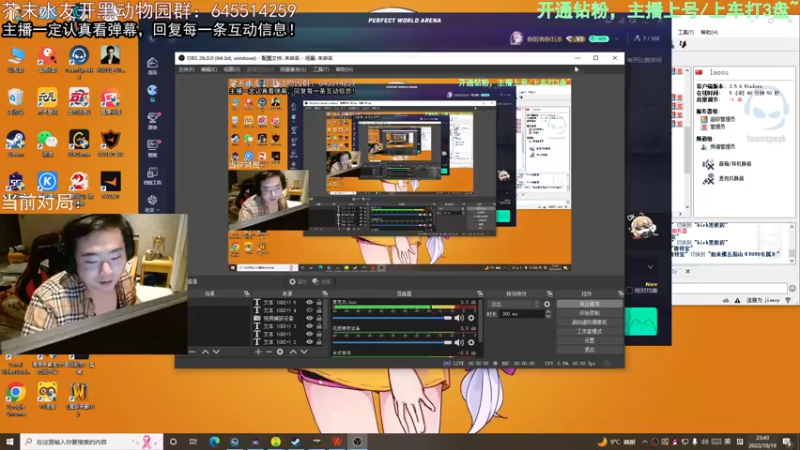800x450 pixels.
Task: Click the TeamSpeak chat message input field
Action: pyautogui.click(x=730, y=288)
